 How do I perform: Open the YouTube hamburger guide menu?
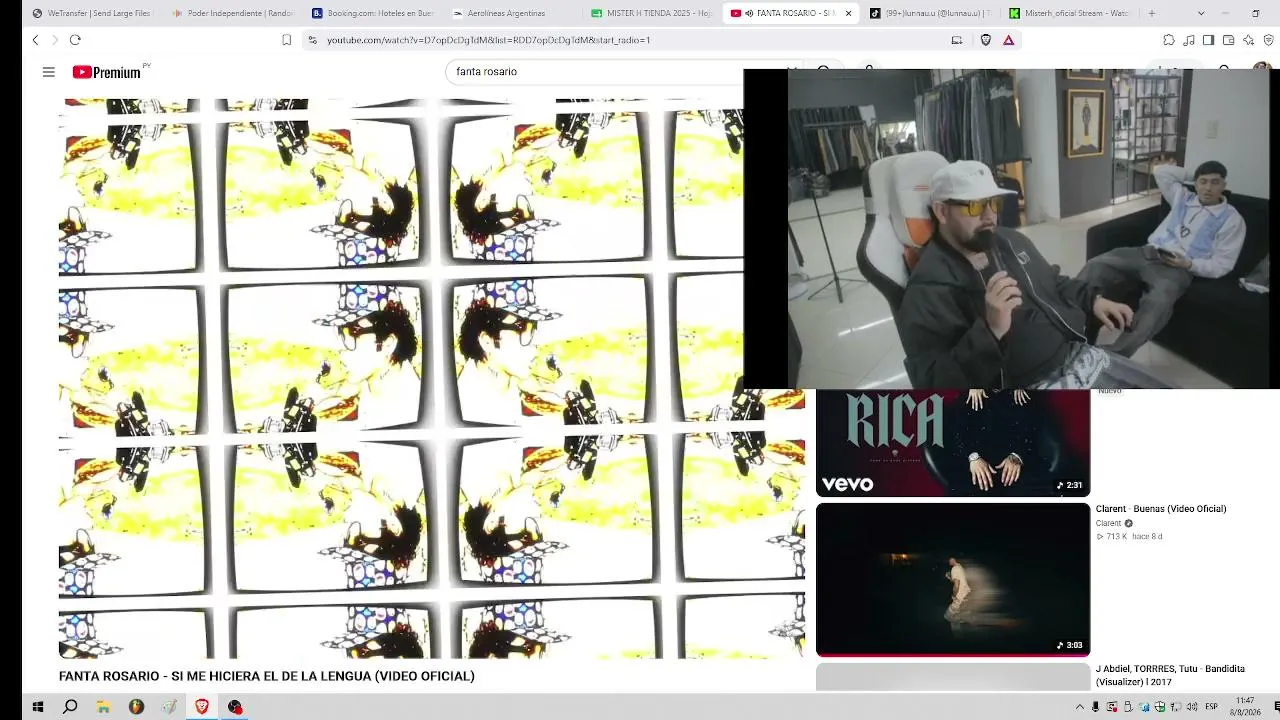(x=48, y=72)
